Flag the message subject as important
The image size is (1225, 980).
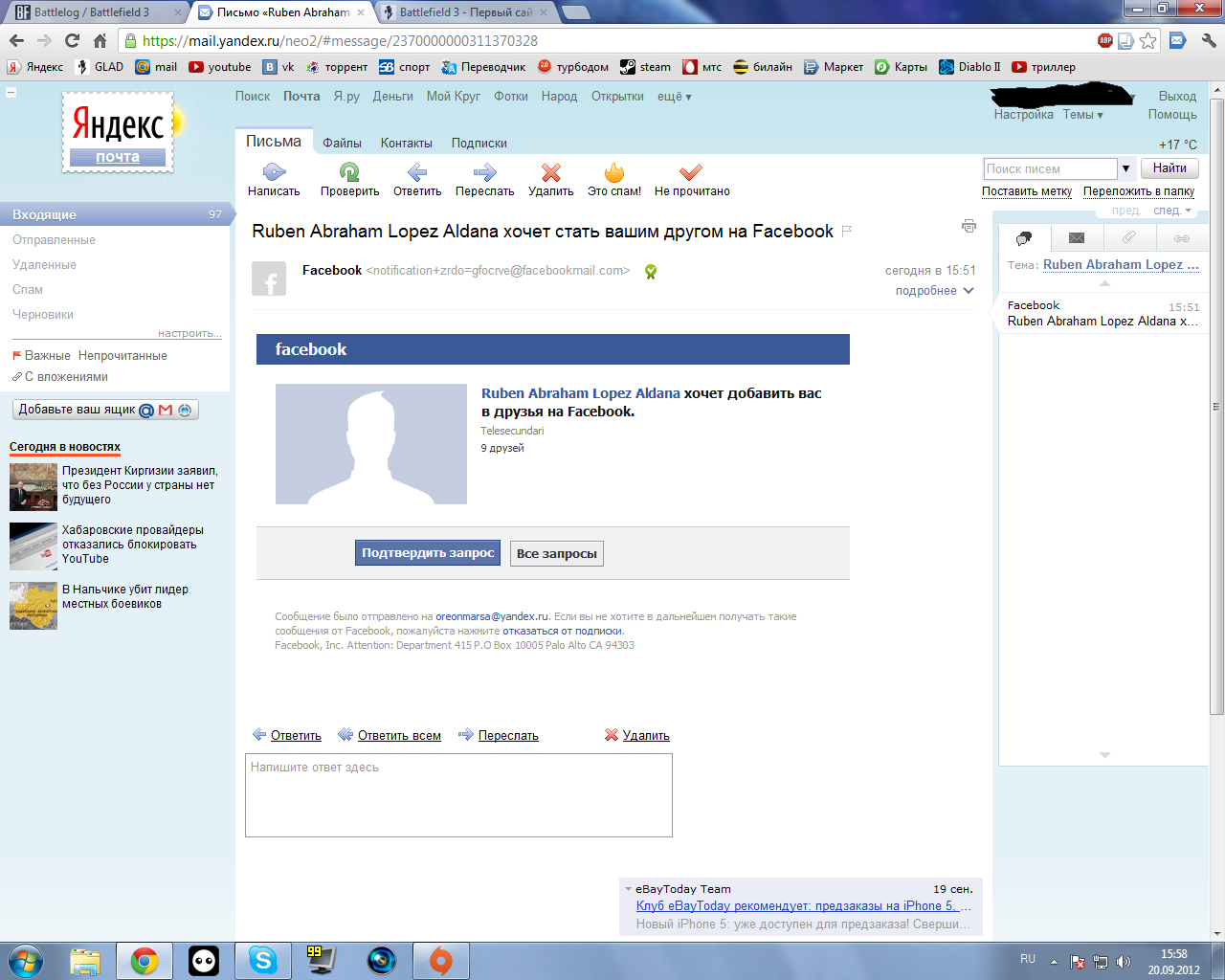click(x=847, y=231)
